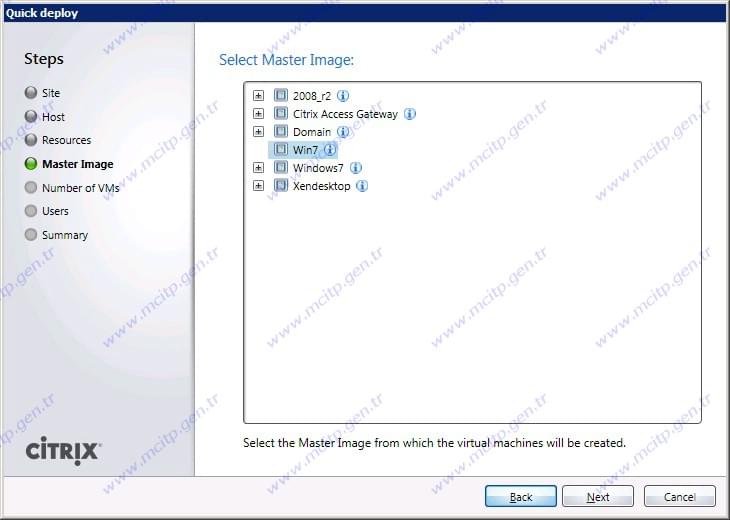Screen dimensions: 730x520
Task: Expand the Windows7 tree node
Action: pyautogui.click(x=258, y=168)
